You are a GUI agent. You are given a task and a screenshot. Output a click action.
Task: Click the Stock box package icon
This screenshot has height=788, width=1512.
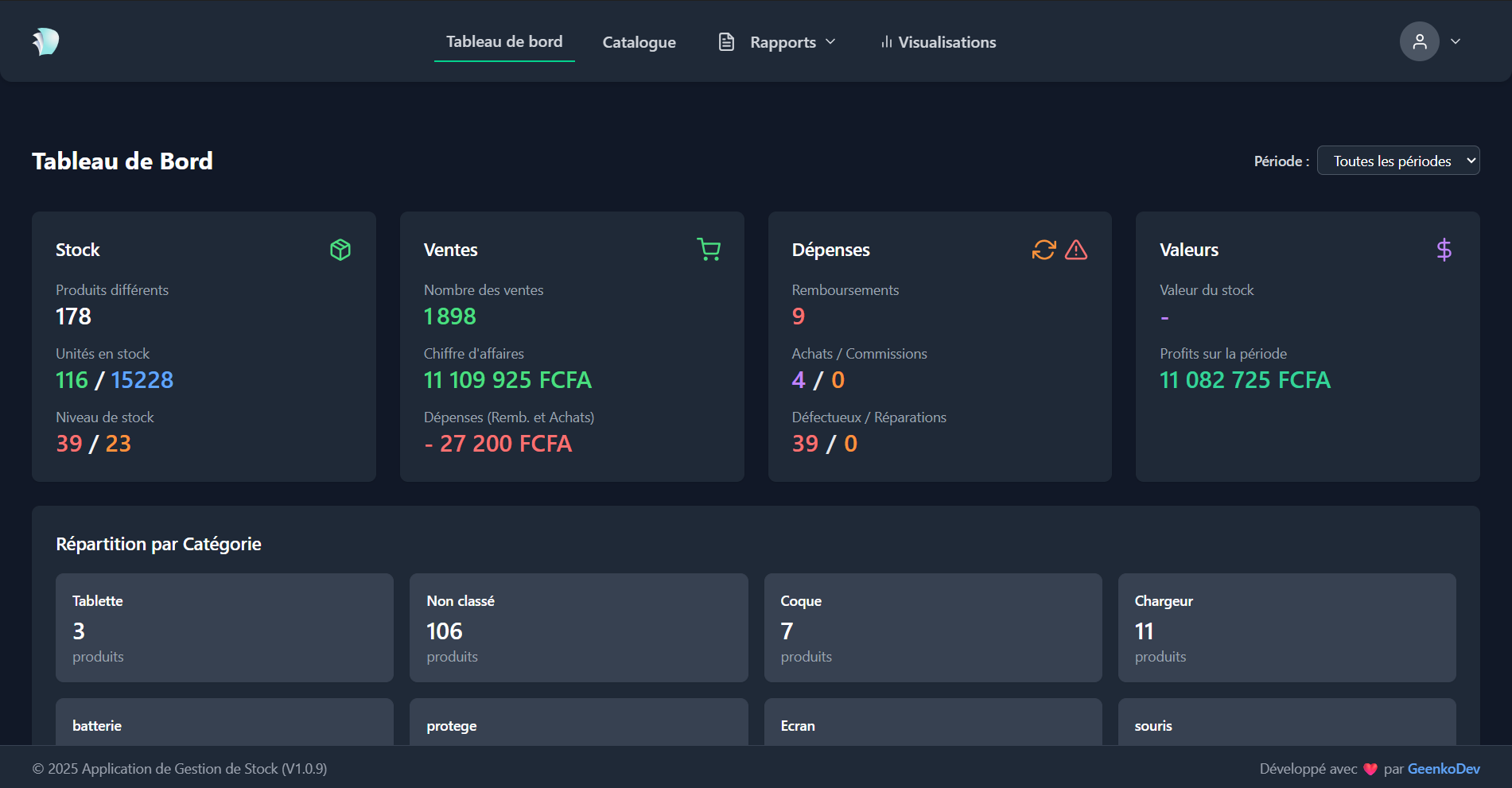pos(340,250)
